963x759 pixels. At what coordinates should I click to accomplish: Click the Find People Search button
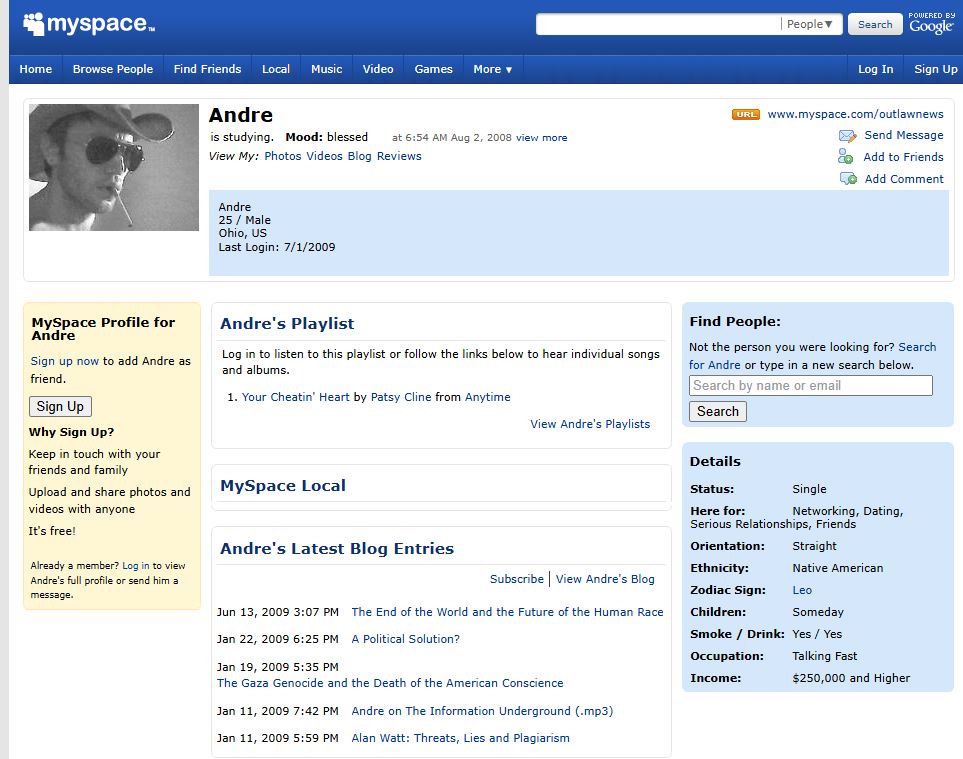718,411
